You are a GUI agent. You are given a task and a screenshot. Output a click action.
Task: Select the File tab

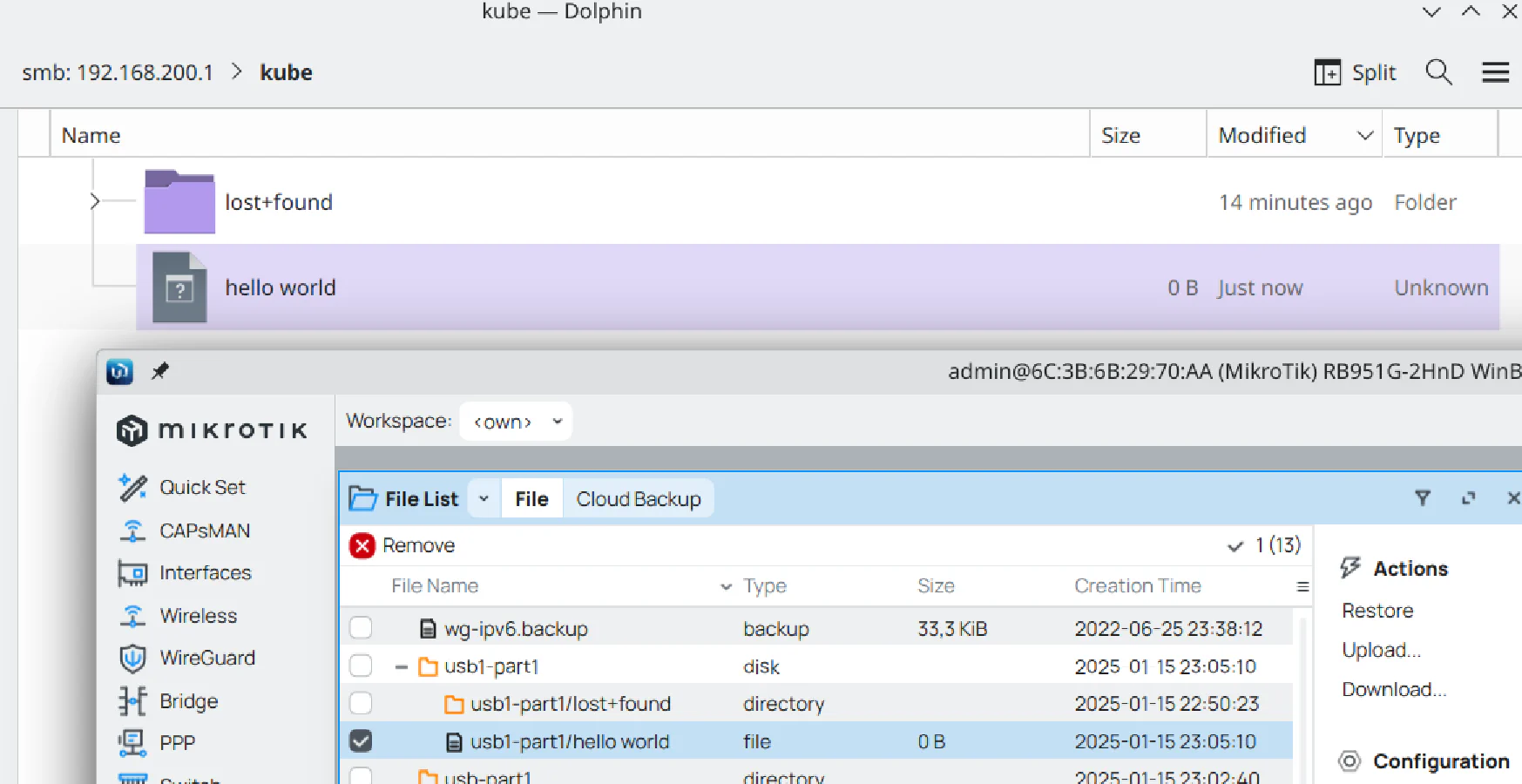[x=531, y=499]
